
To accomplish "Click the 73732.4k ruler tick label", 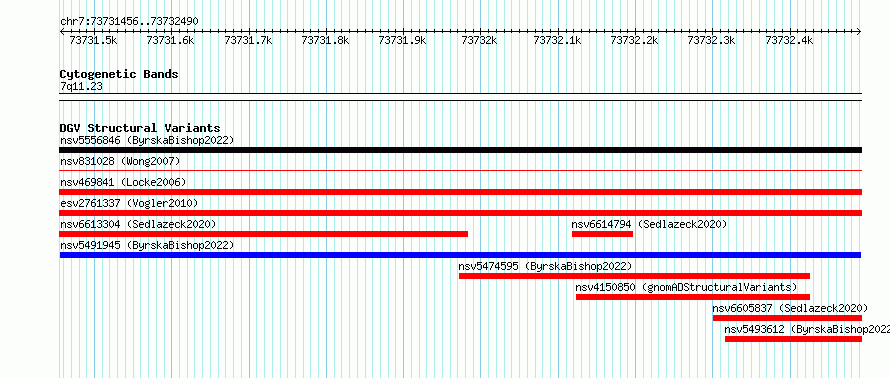I will point(790,40).
